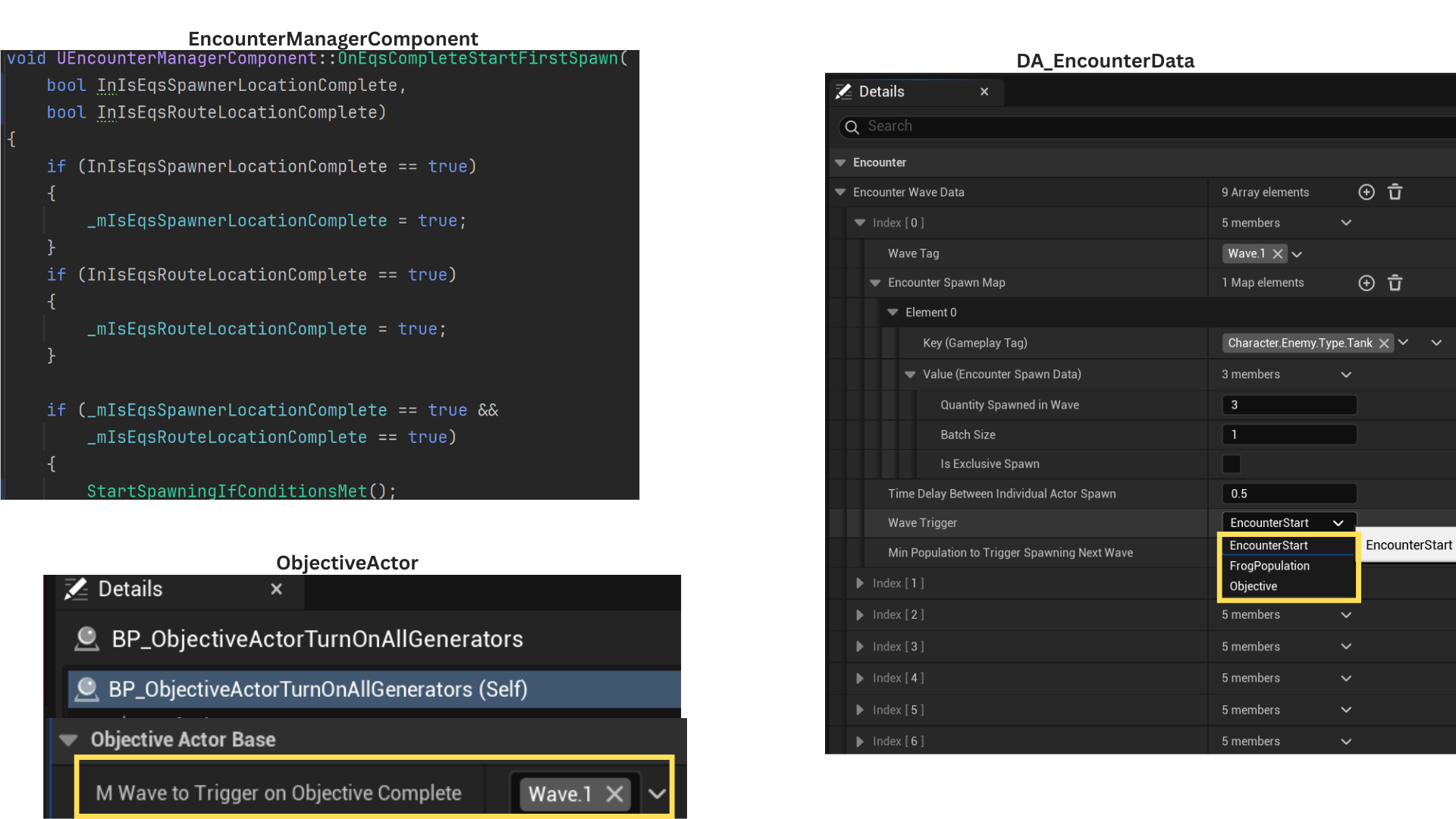Viewport: 1456px width, 819px height.
Task: Empty the Encounter Spawn Map elements
Action: tap(1395, 283)
